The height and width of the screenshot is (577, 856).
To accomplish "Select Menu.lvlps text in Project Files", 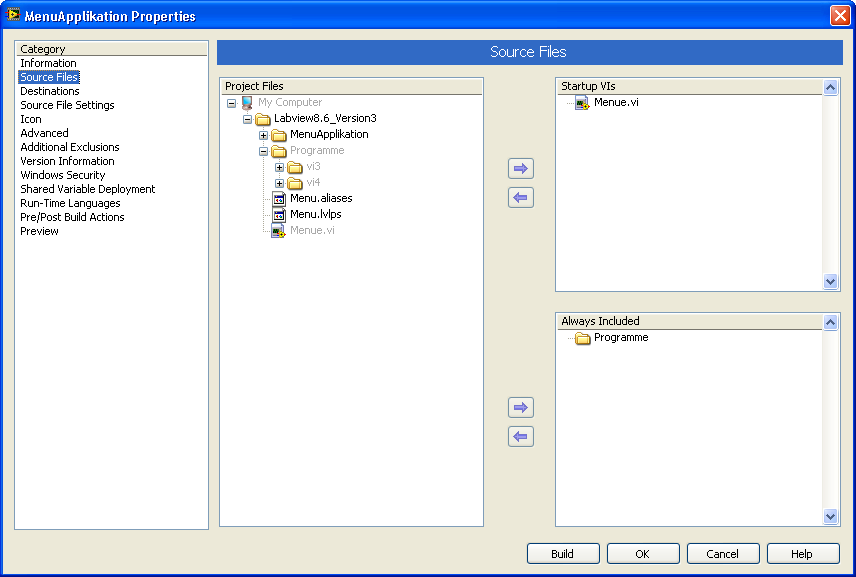I will (x=316, y=215).
